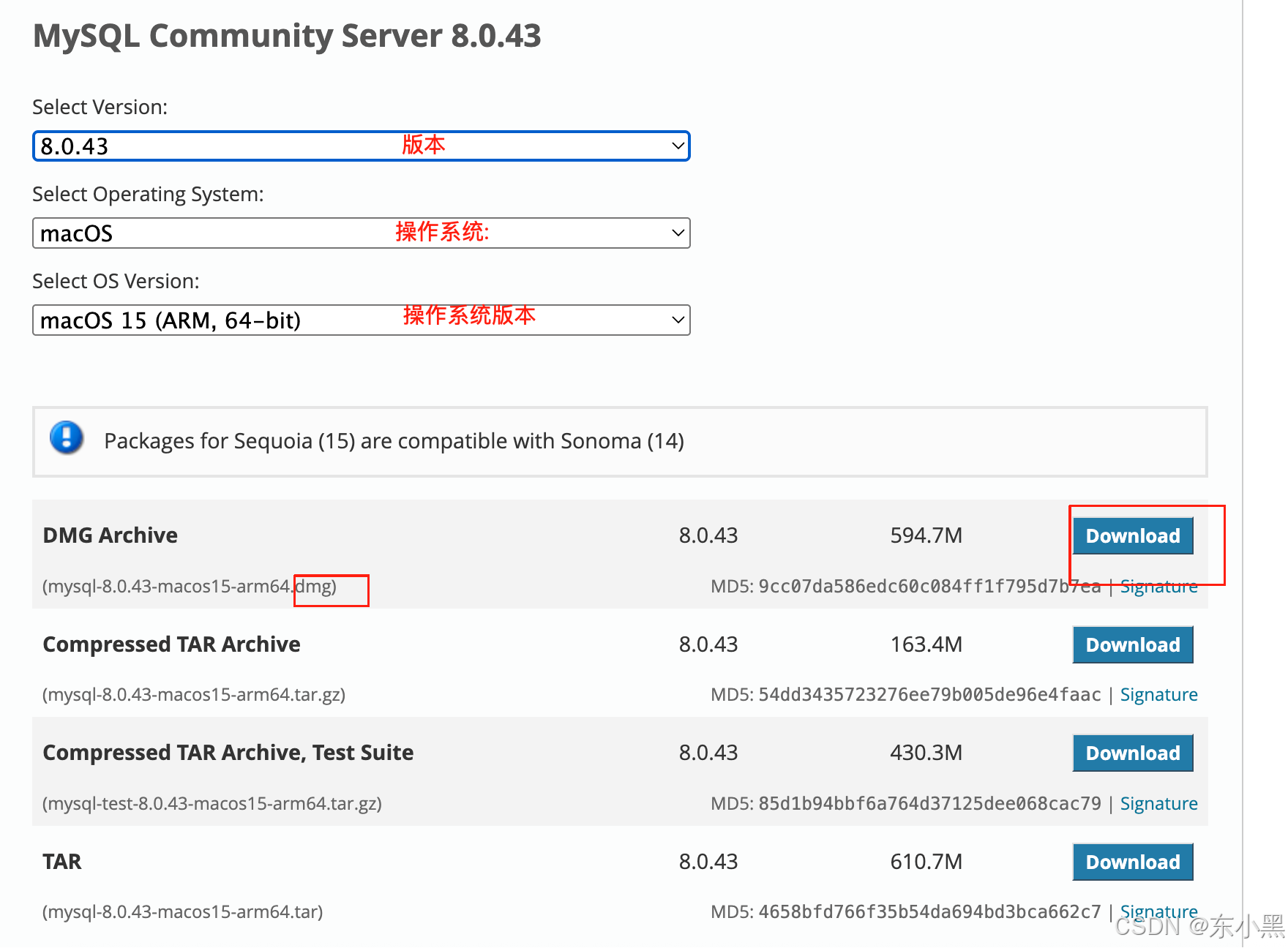
Task: Click the Compressed TAR Archive title text
Action: tap(172, 644)
